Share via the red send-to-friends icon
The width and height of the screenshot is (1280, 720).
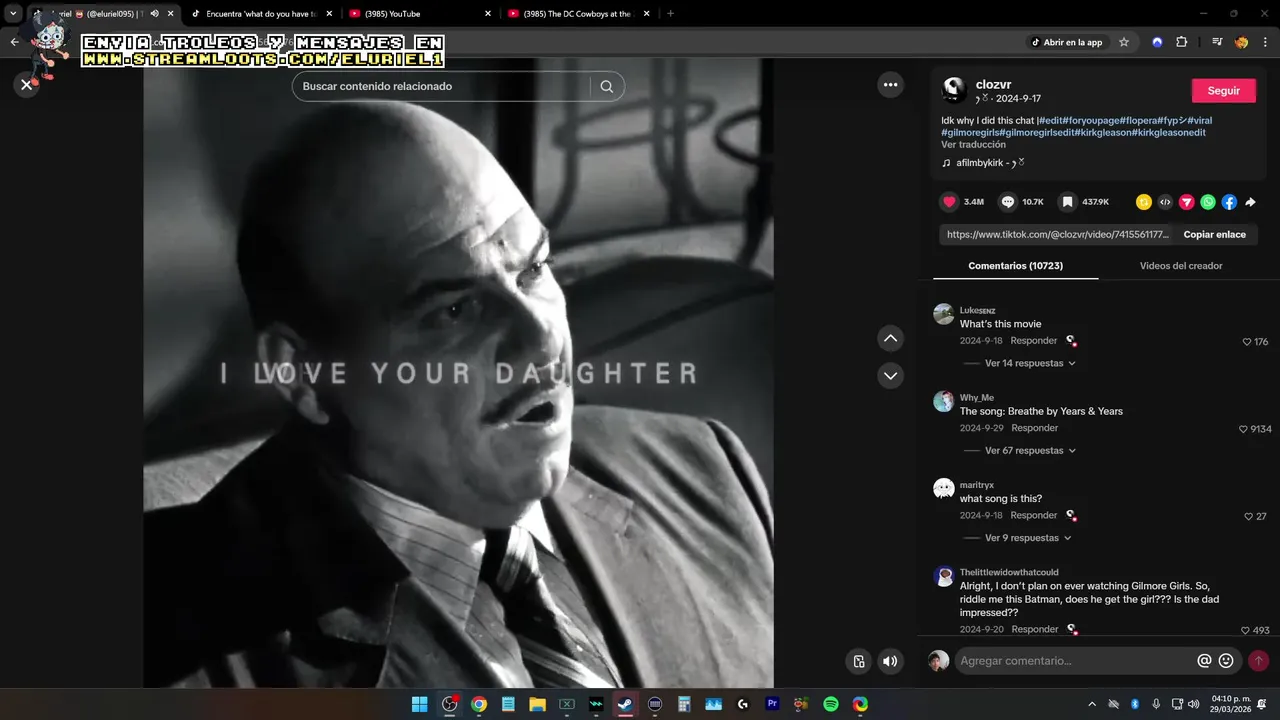pos(1187,202)
